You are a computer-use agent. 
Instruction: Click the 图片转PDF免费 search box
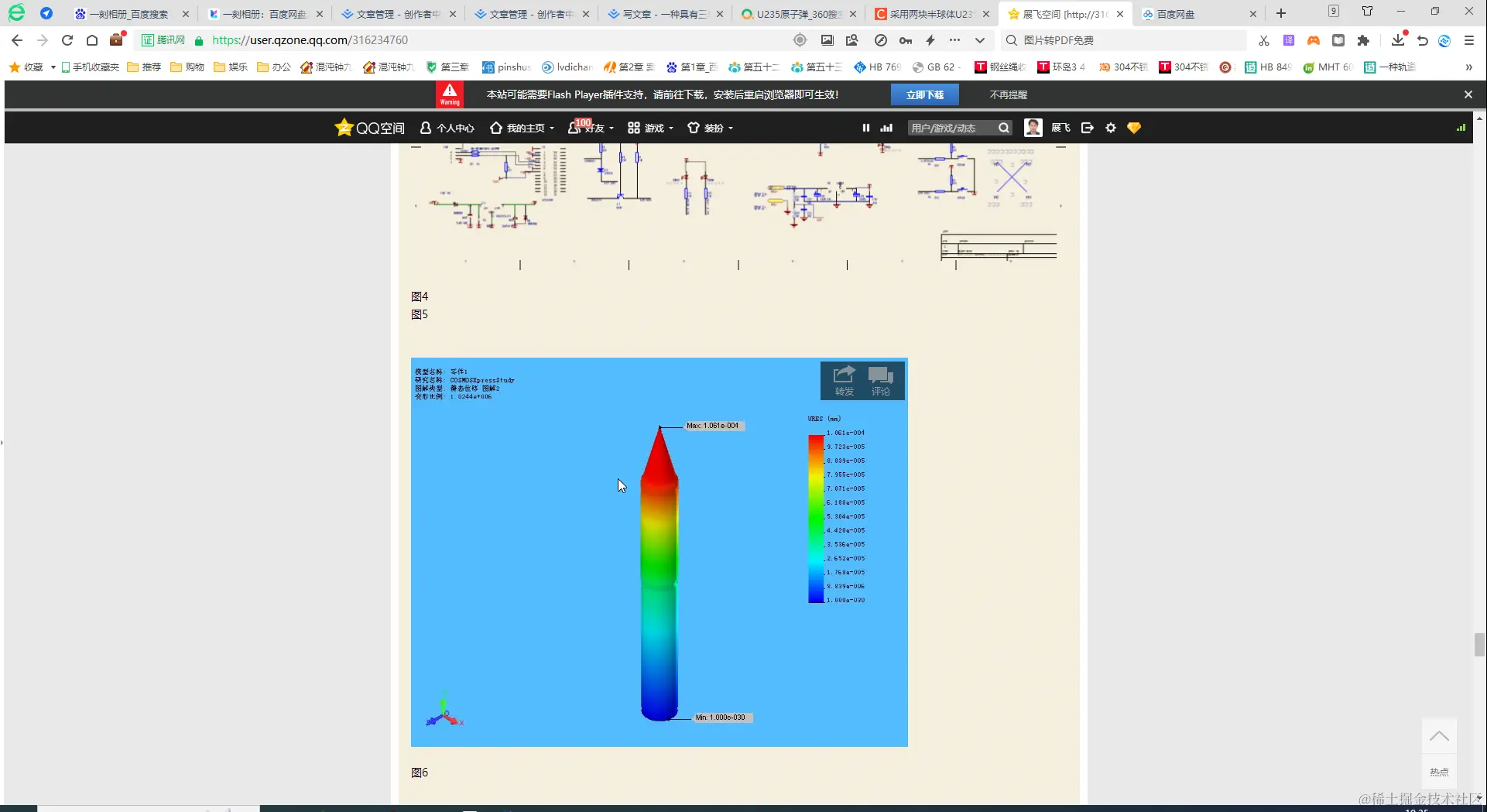pos(1125,40)
